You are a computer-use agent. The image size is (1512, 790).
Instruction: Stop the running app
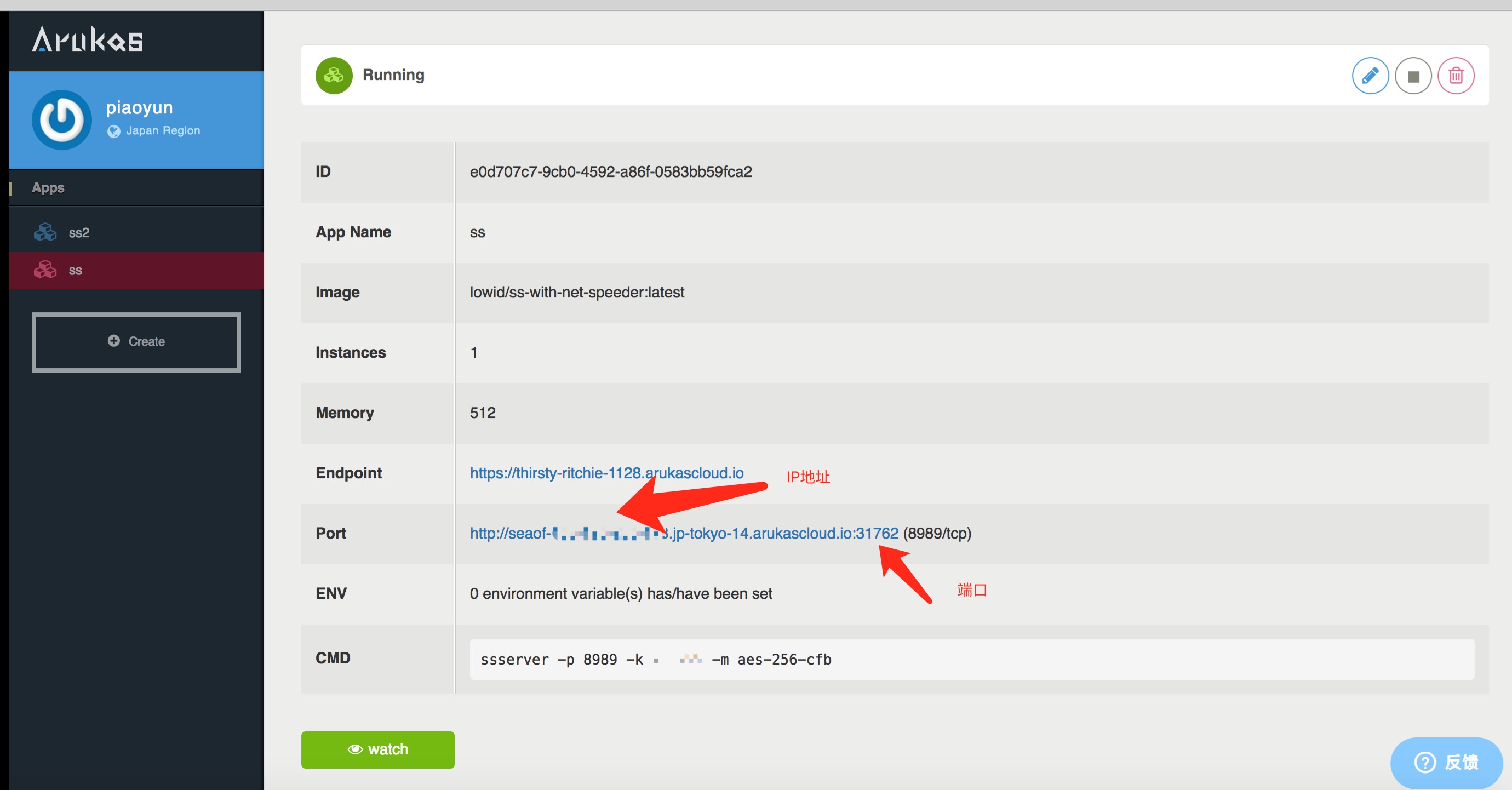(1413, 76)
